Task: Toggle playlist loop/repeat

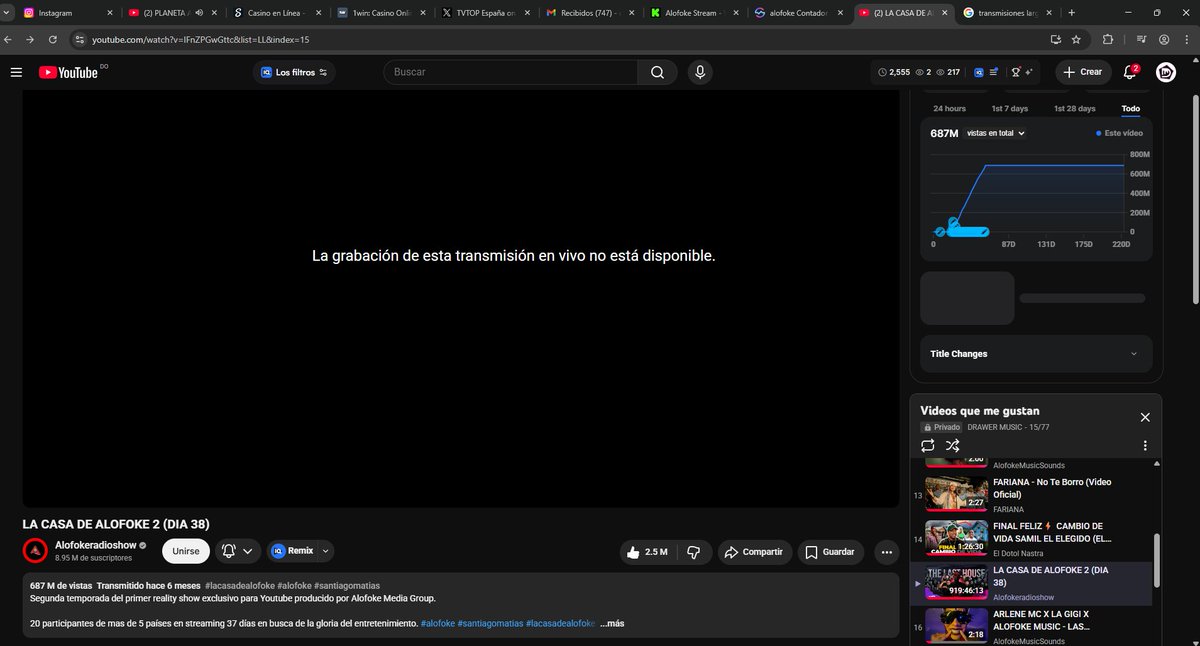Action: click(x=928, y=445)
